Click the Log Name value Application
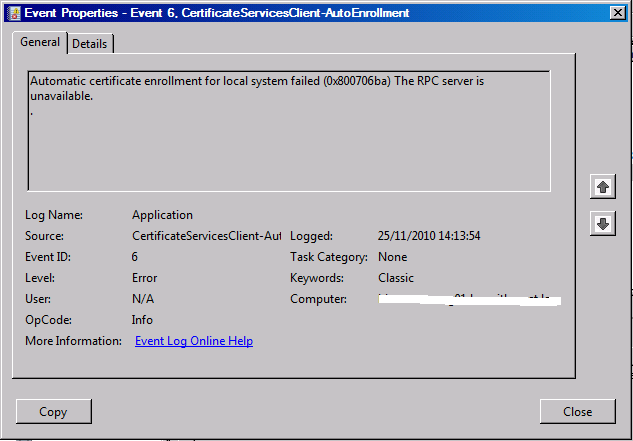The image size is (633, 441). [162, 215]
